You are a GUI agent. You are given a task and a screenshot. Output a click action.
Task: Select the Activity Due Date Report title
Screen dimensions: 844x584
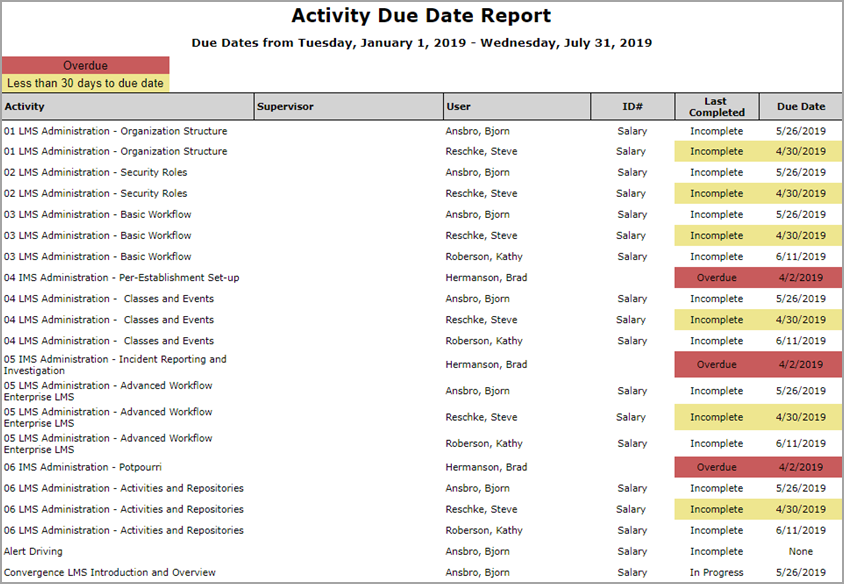tap(421, 16)
